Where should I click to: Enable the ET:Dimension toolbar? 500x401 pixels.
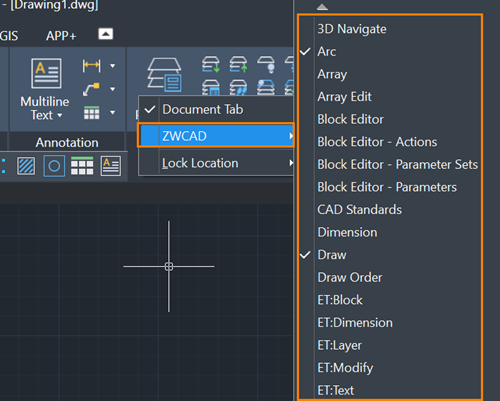(390, 323)
